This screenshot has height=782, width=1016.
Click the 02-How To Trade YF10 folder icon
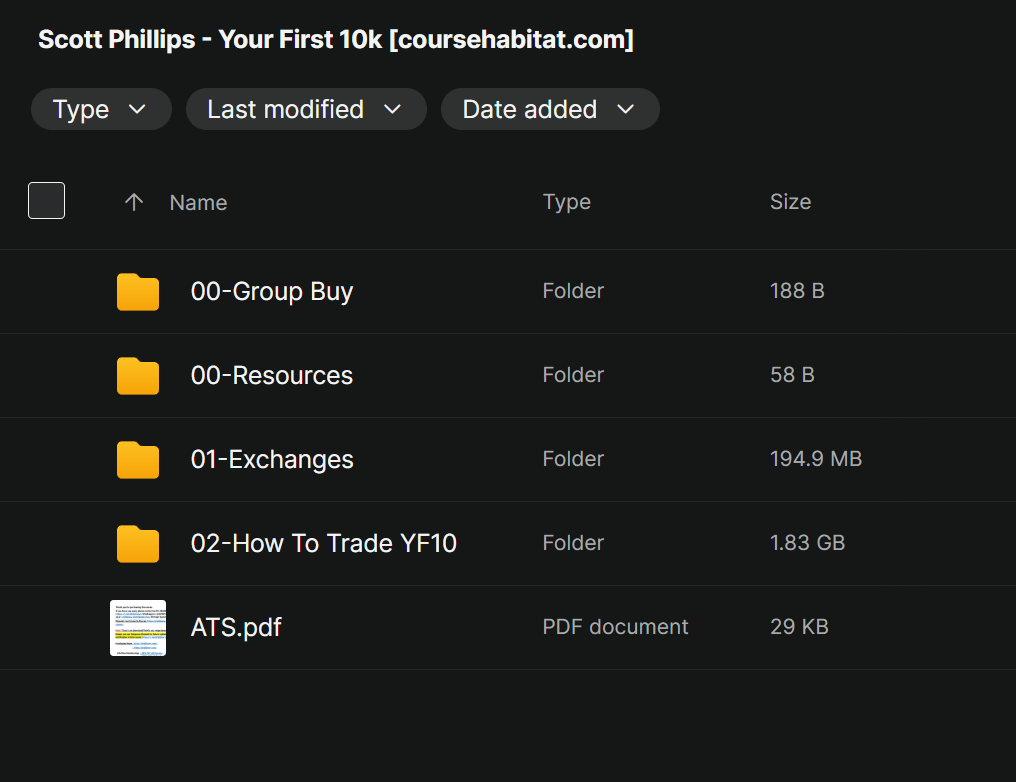pos(138,544)
